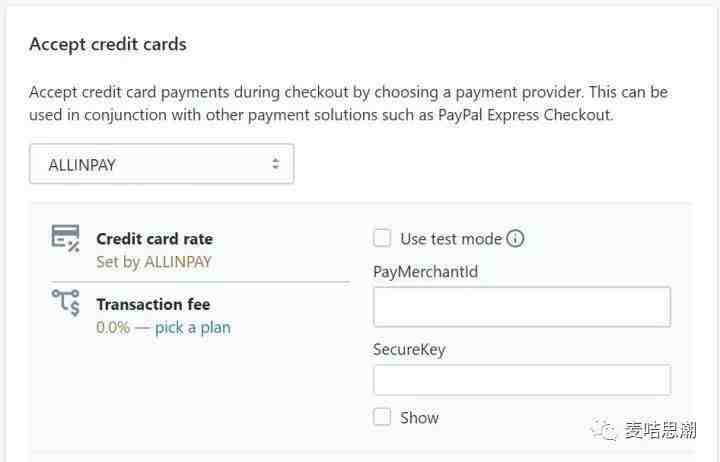Click the transaction fee icon
The height and width of the screenshot is (462, 720).
coord(66,303)
